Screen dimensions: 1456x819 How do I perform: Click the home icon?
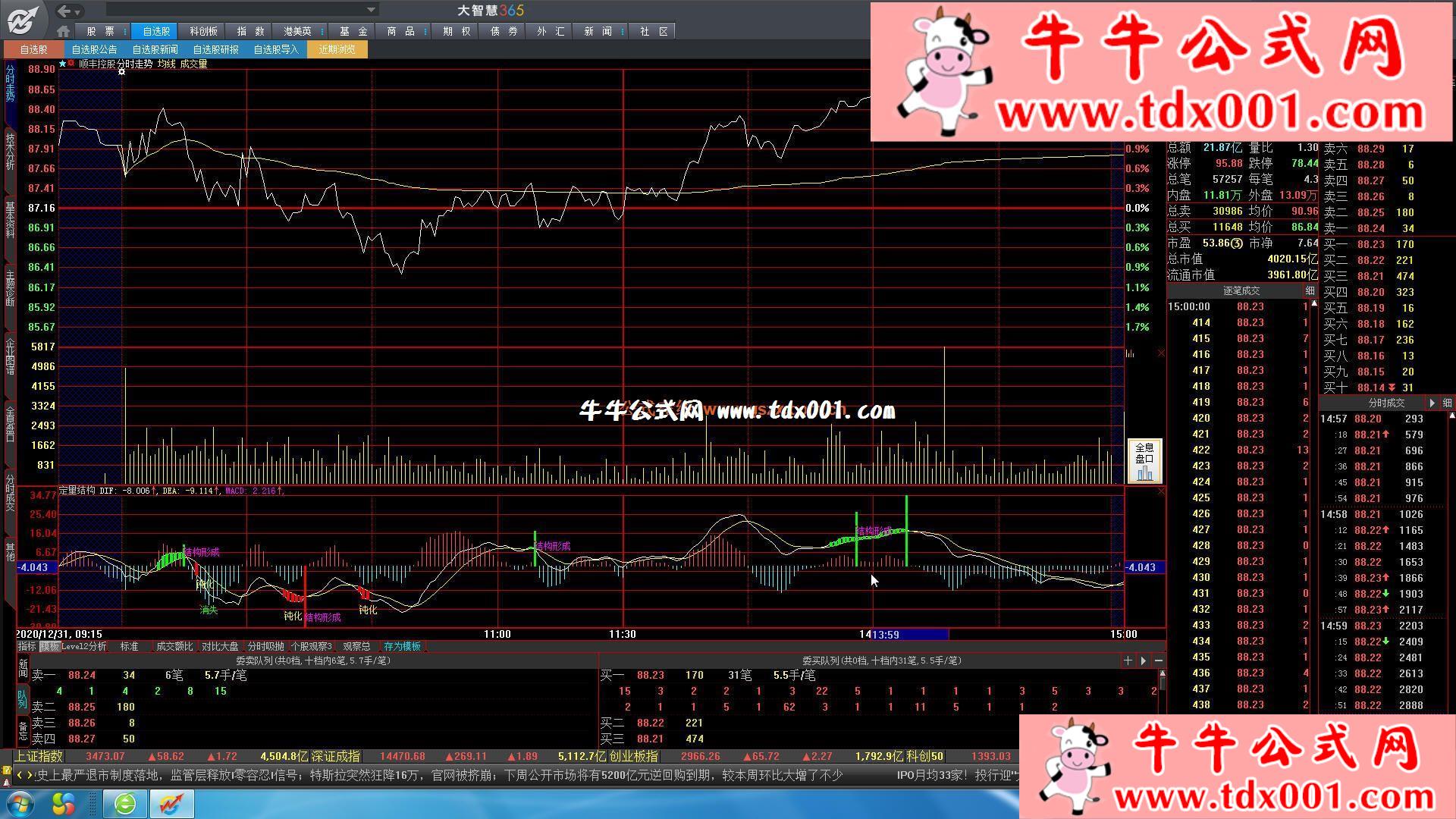click(x=64, y=31)
